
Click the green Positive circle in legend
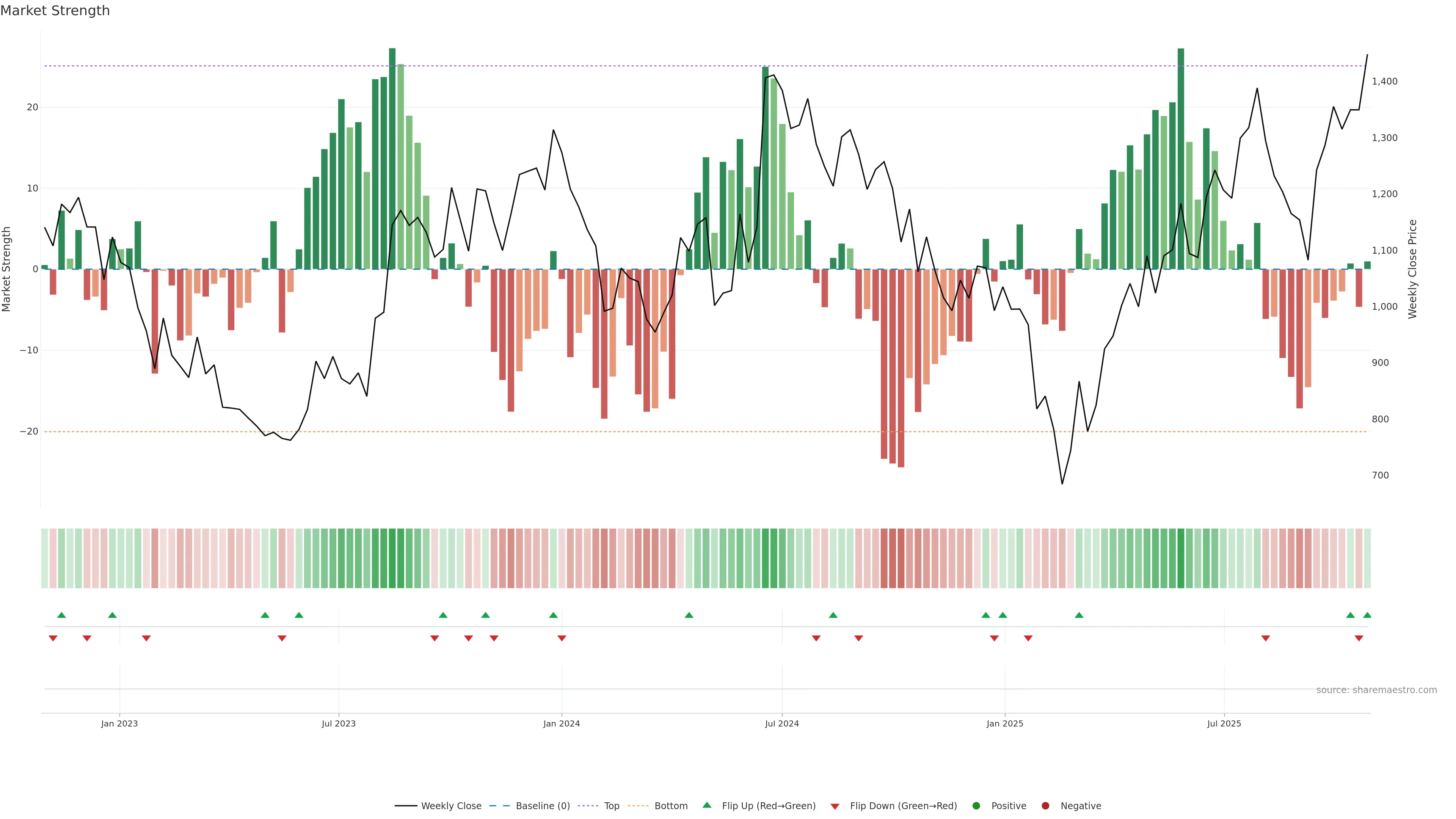click(x=976, y=806)
